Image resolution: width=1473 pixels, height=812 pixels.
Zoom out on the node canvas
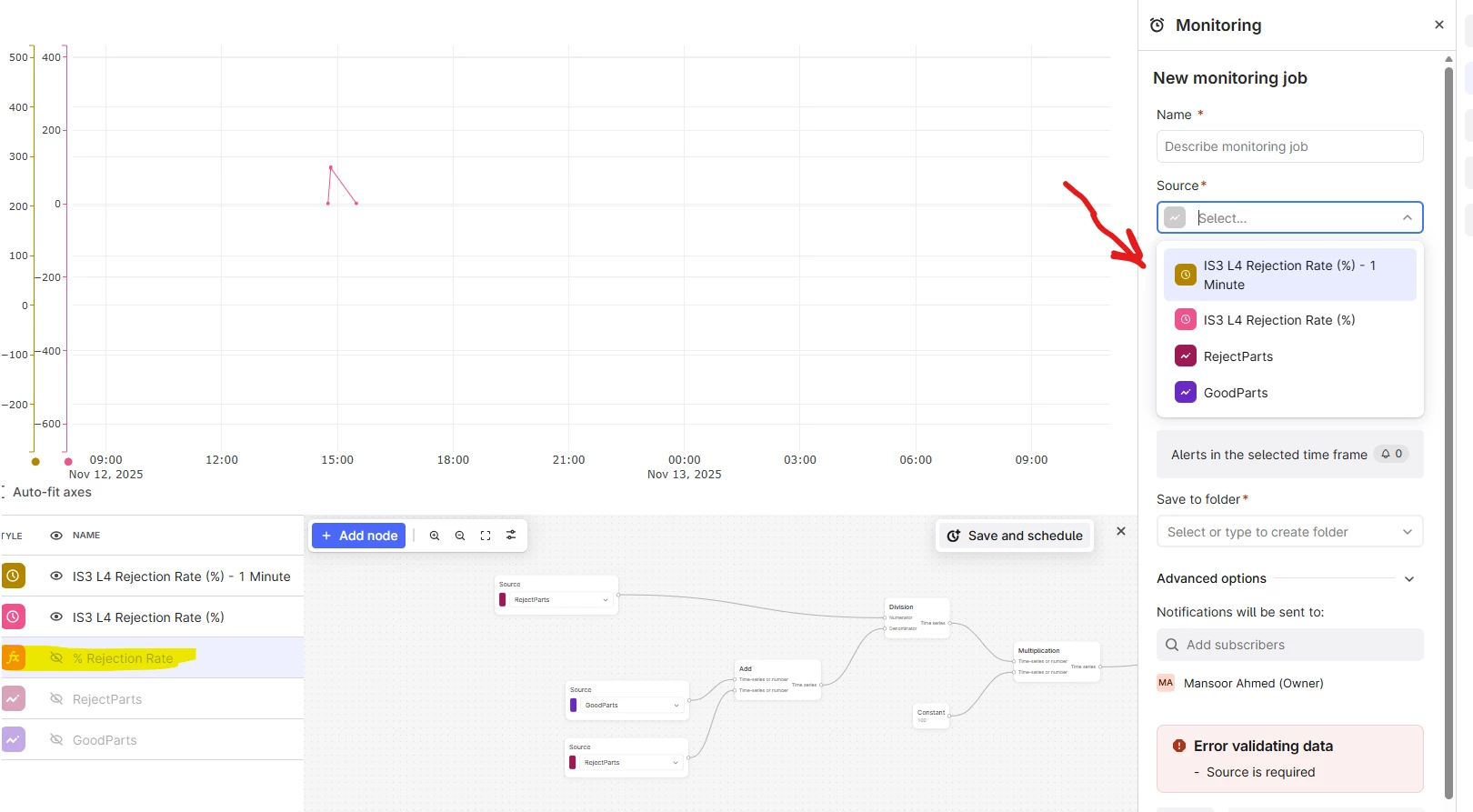[460, 536]
